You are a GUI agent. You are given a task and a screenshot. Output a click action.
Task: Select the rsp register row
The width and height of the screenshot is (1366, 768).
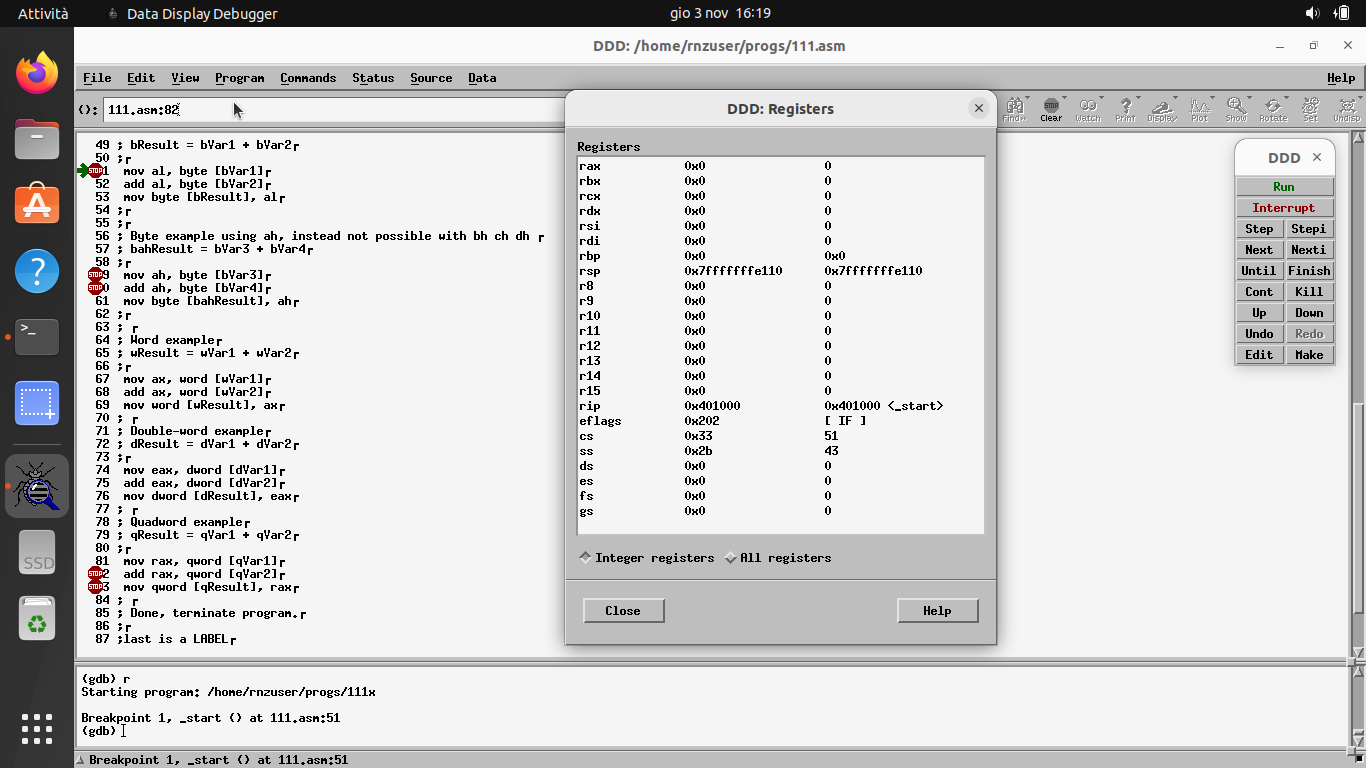[x=780, y=271]
